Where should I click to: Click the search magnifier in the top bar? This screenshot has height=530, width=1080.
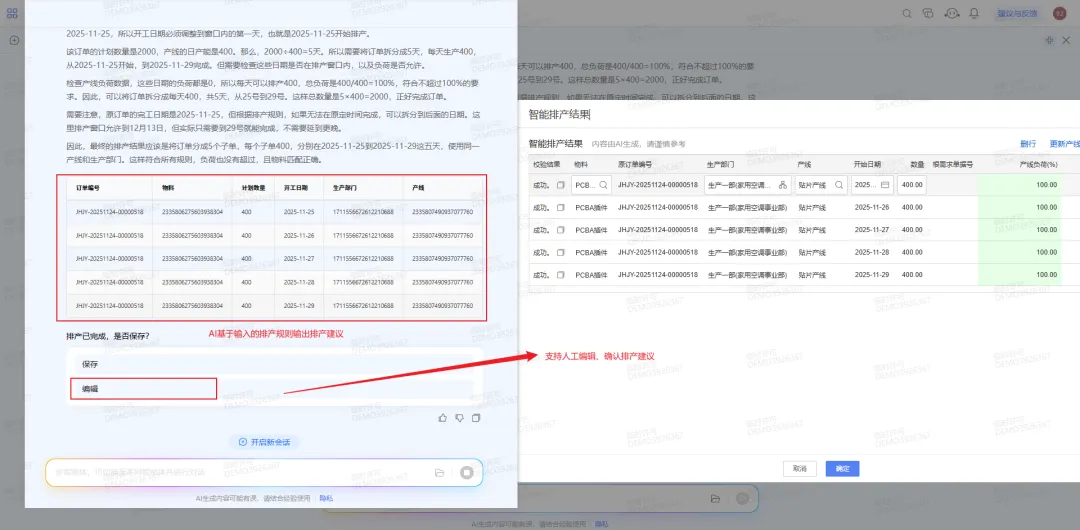[906, 13]
